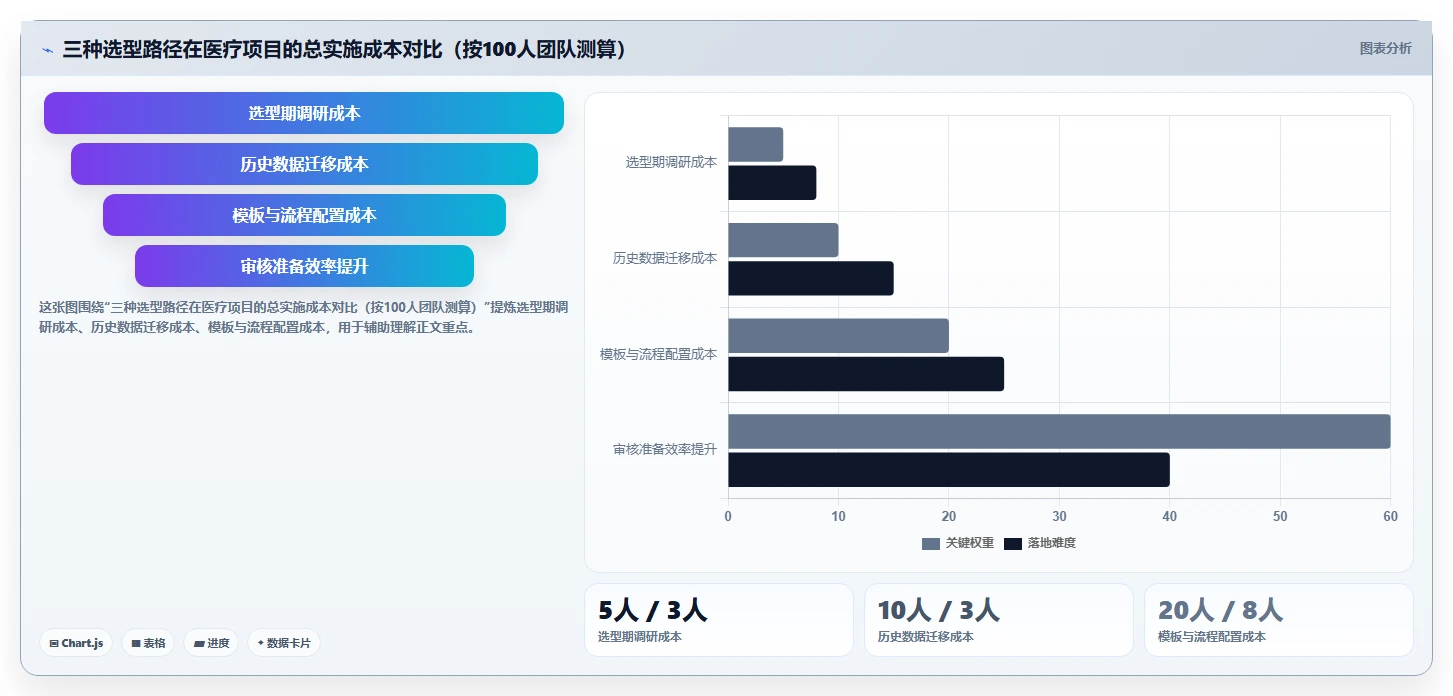Click the x-axis tick value 60
Viewport: 1453px width, 696px height.
coord(1390,516)
